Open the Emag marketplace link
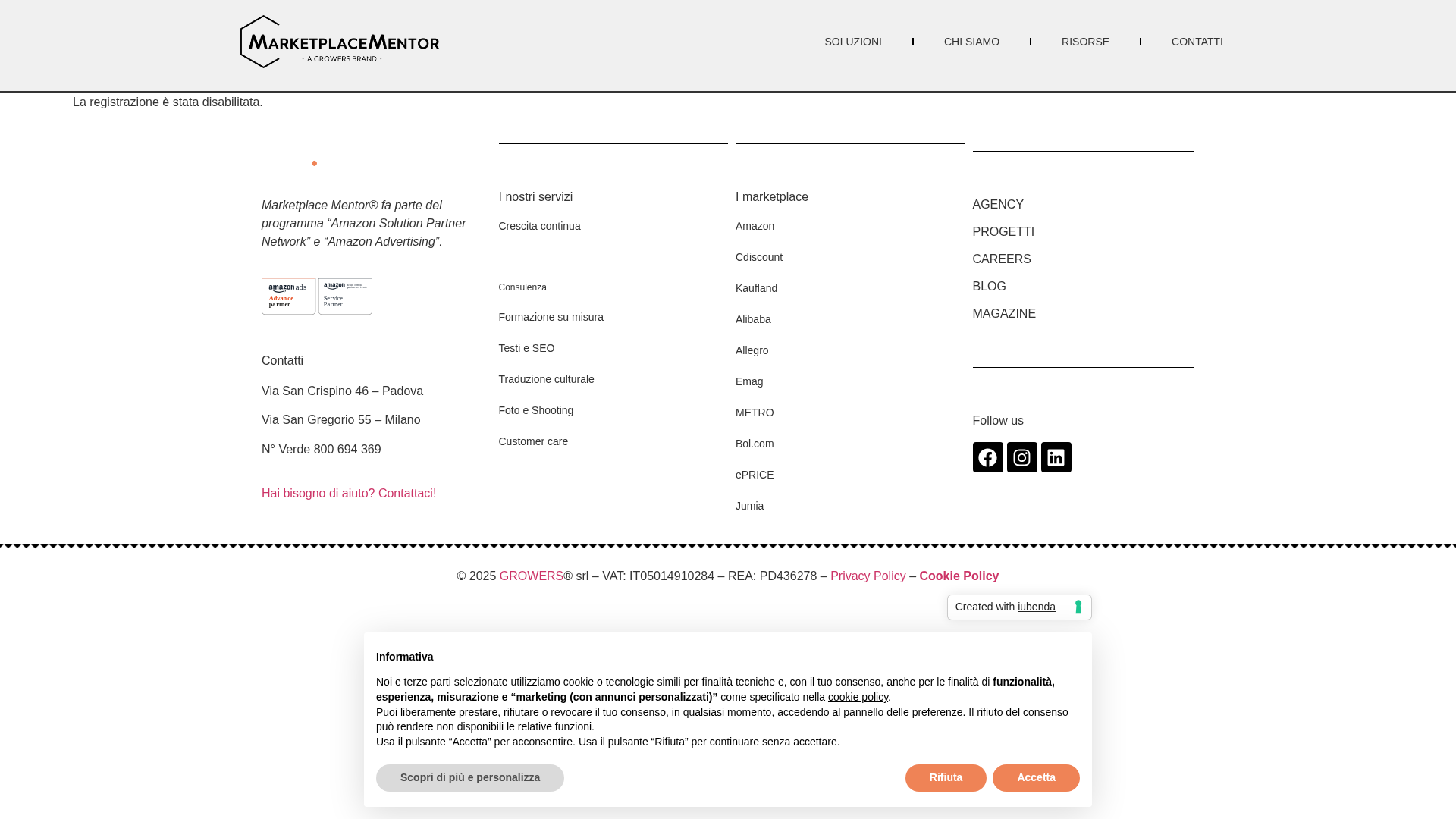 [749, 381]
